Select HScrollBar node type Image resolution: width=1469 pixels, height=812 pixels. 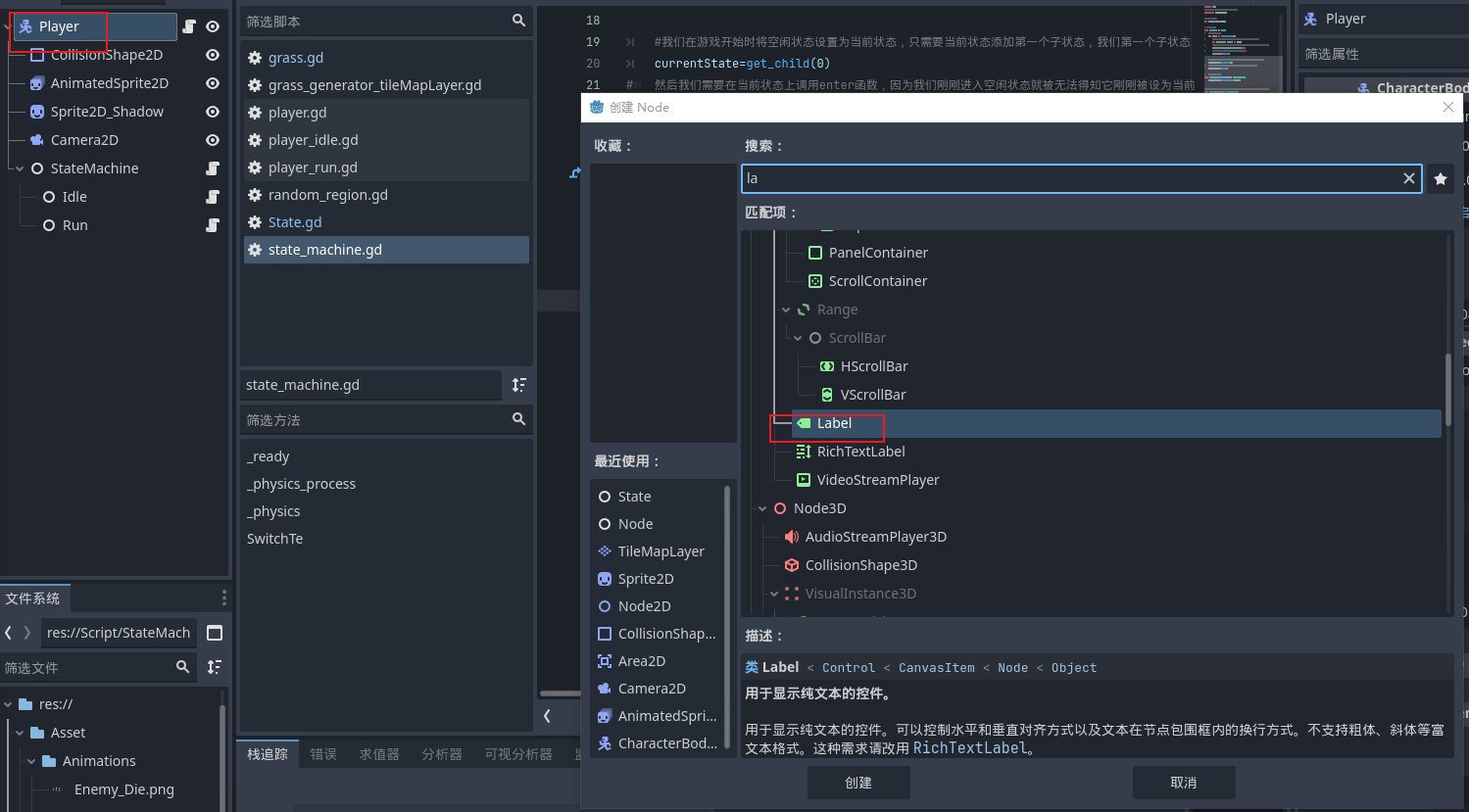pyautogui.click(x=874, y=366)
